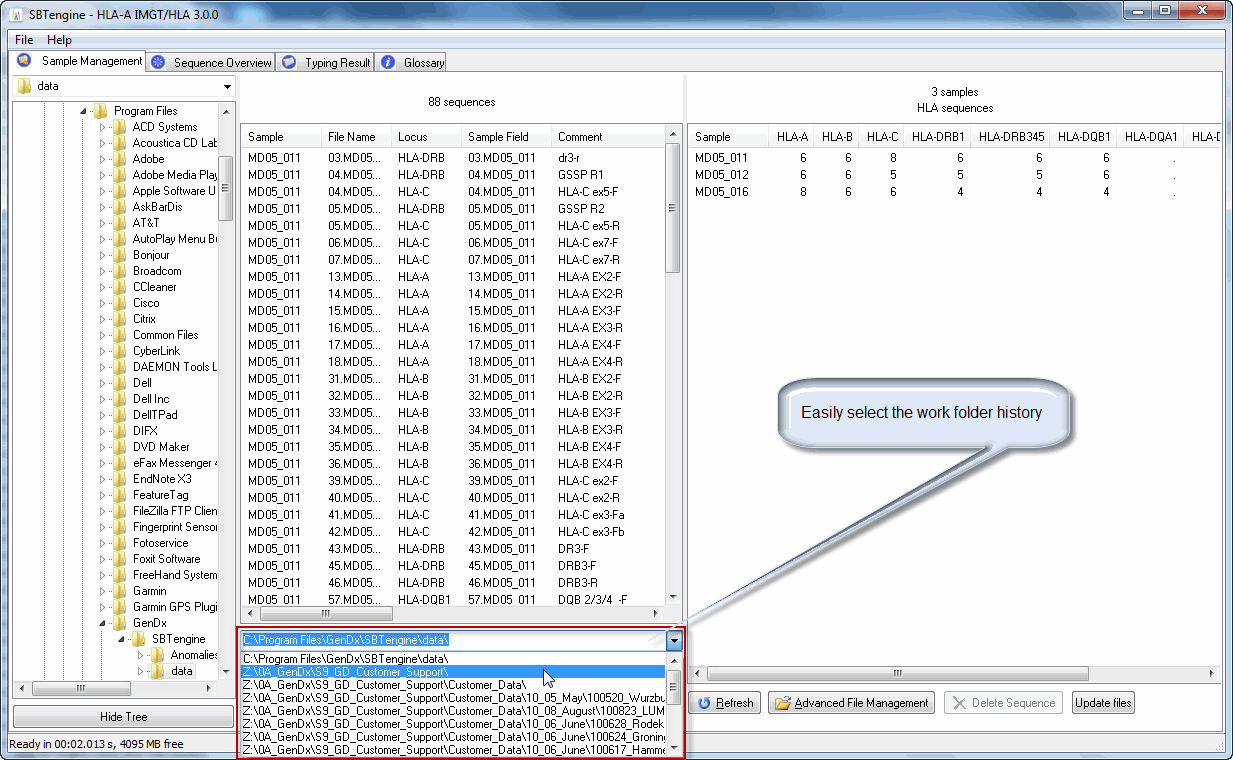Click the Locus column header
Image resolution: width=1233 pixels, height=760 pixels.
[427, 137]
